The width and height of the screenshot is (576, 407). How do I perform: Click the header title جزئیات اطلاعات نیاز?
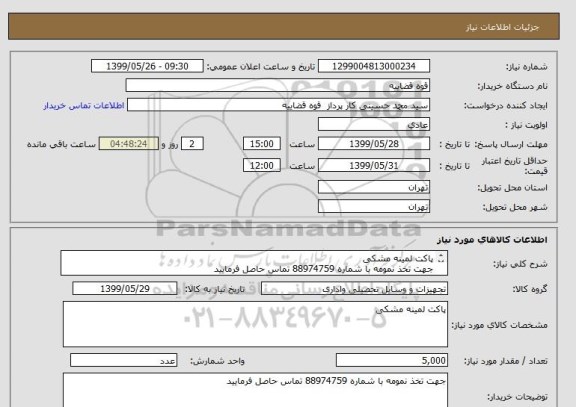502,28
